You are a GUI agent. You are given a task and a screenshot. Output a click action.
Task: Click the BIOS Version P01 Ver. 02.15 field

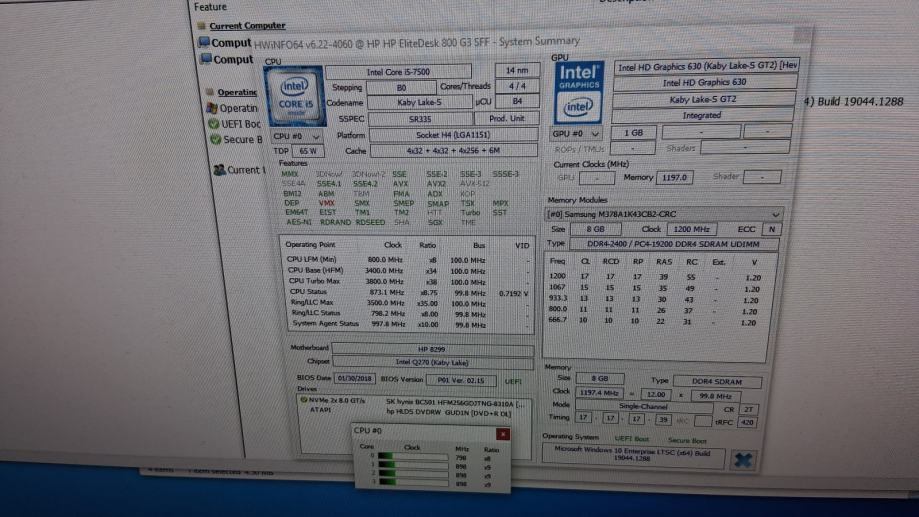(461, 380)
